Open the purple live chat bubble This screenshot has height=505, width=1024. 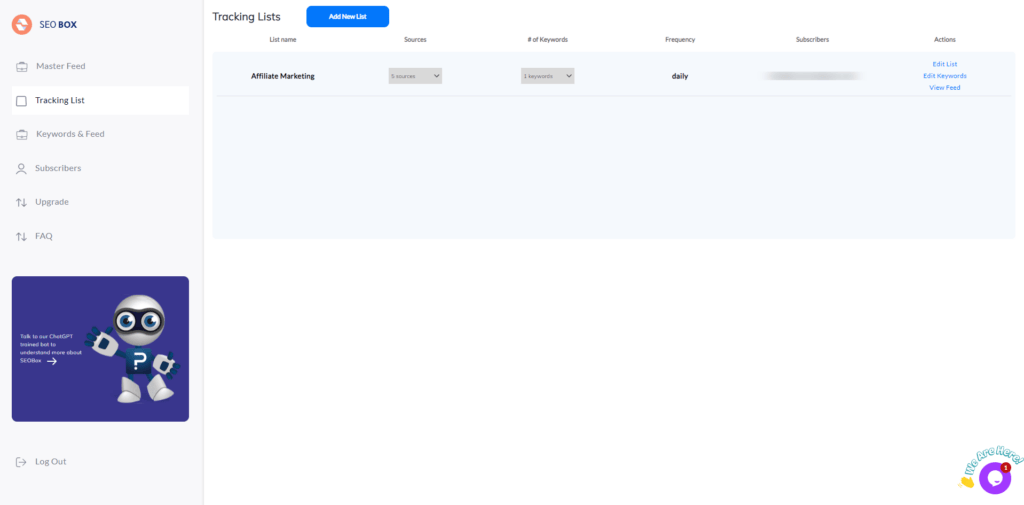tap(994, 478)
